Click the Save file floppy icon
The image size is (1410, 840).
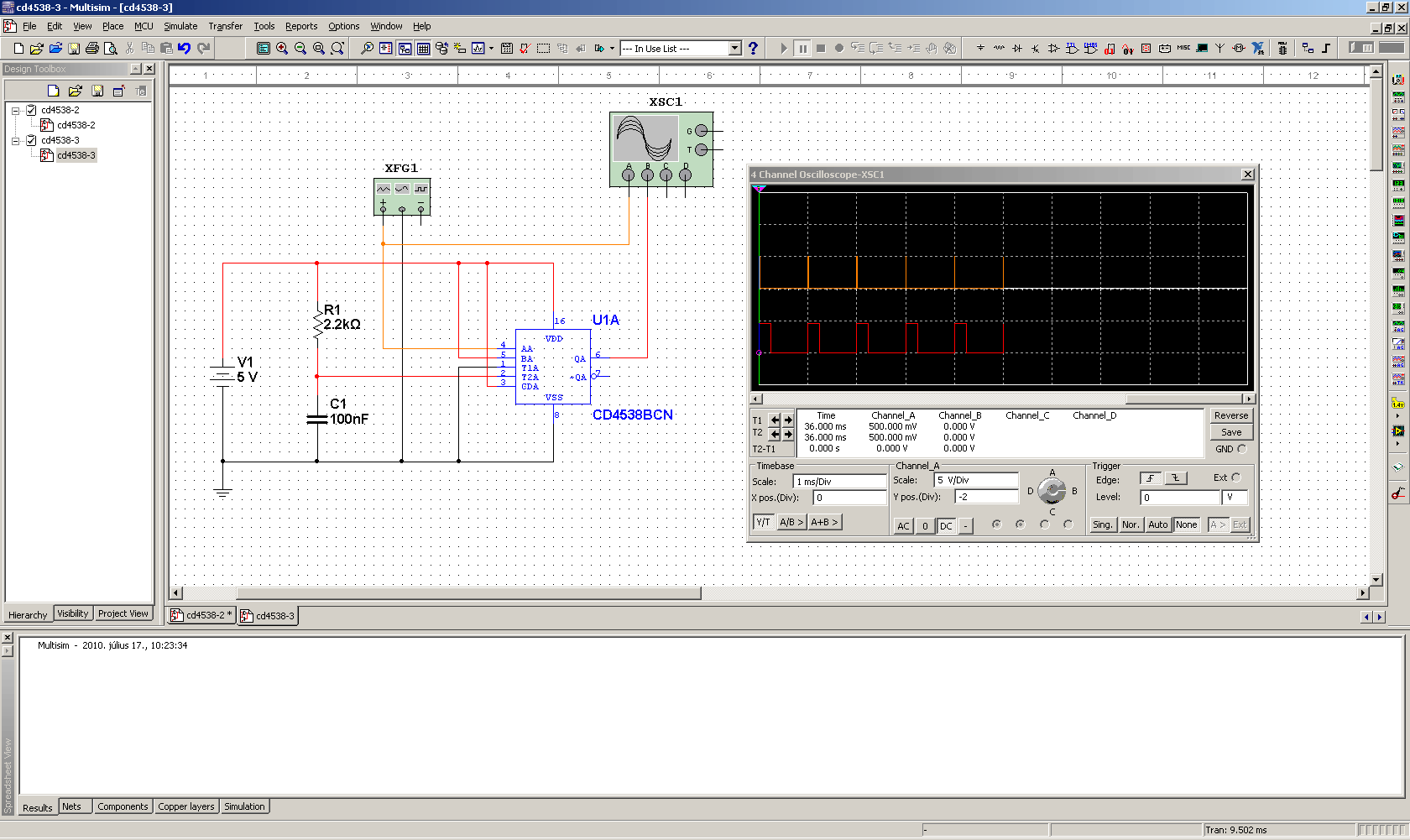(74, 49)
